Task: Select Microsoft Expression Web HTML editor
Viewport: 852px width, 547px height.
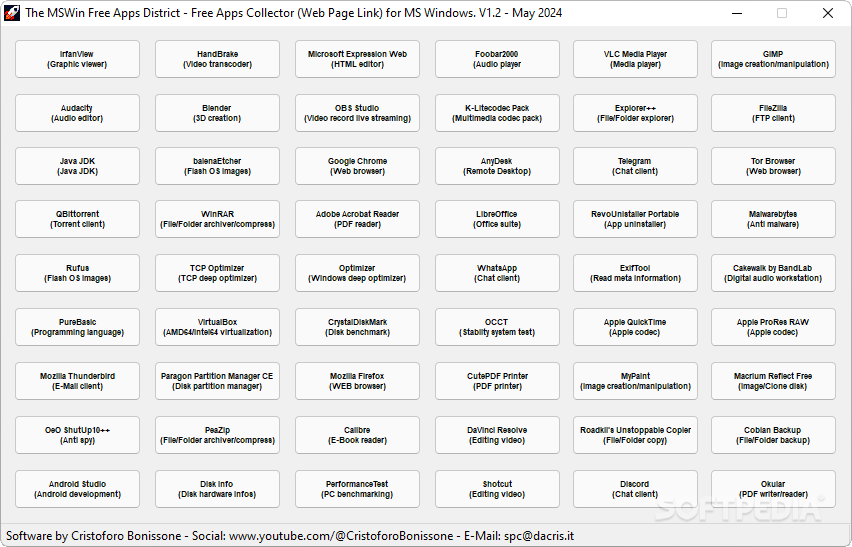Action: pos(358,59)
